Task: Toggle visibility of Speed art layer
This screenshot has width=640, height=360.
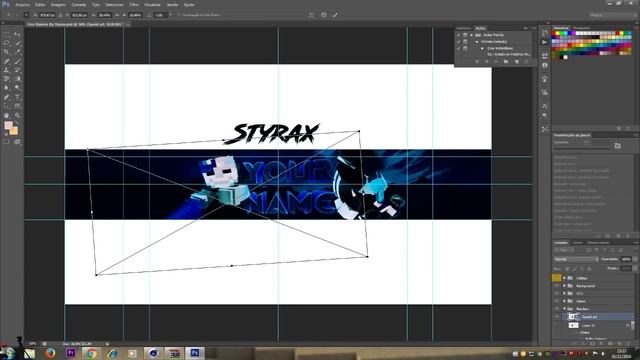Action: coord(557,317)
